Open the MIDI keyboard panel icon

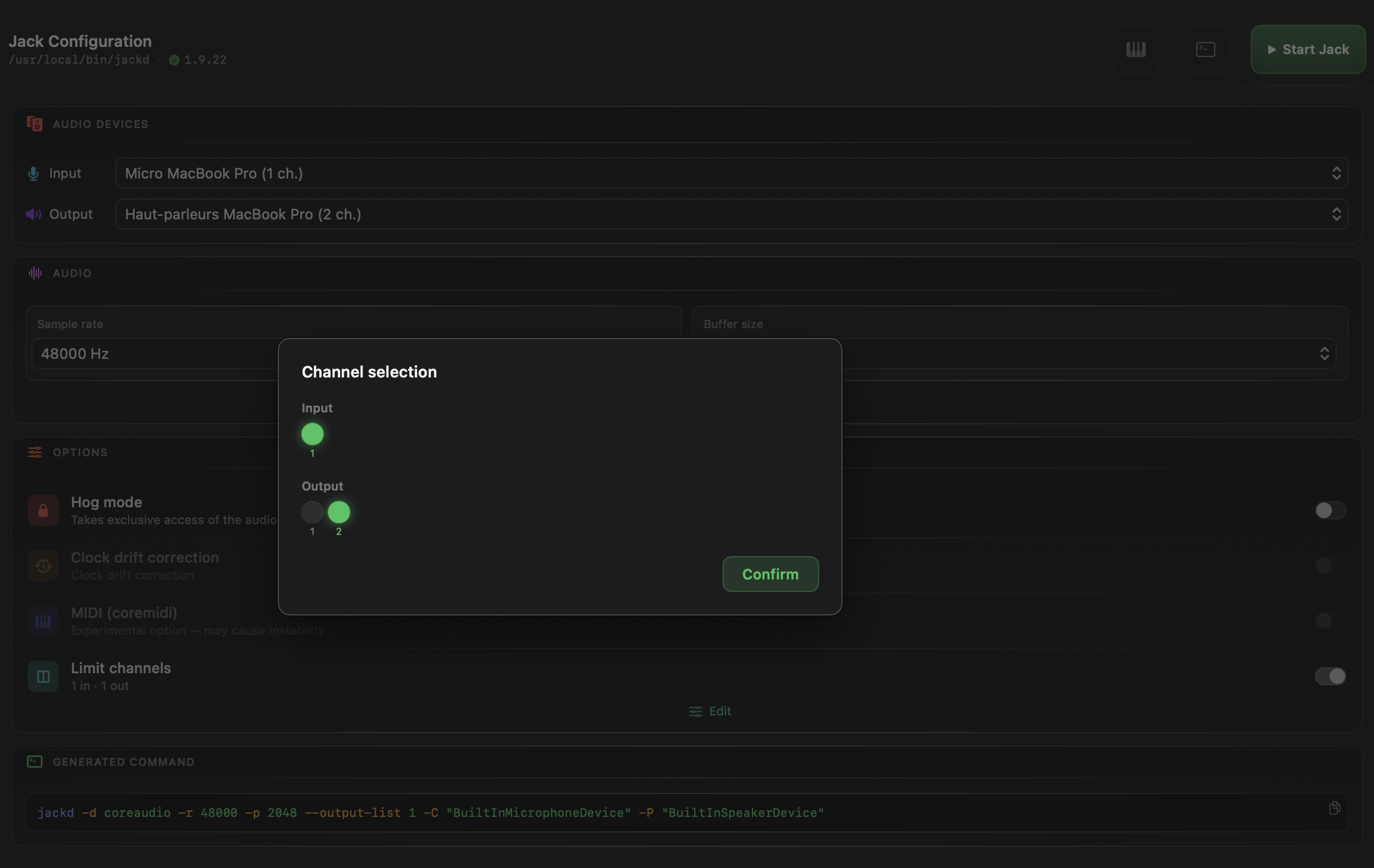click(1135, 49)
